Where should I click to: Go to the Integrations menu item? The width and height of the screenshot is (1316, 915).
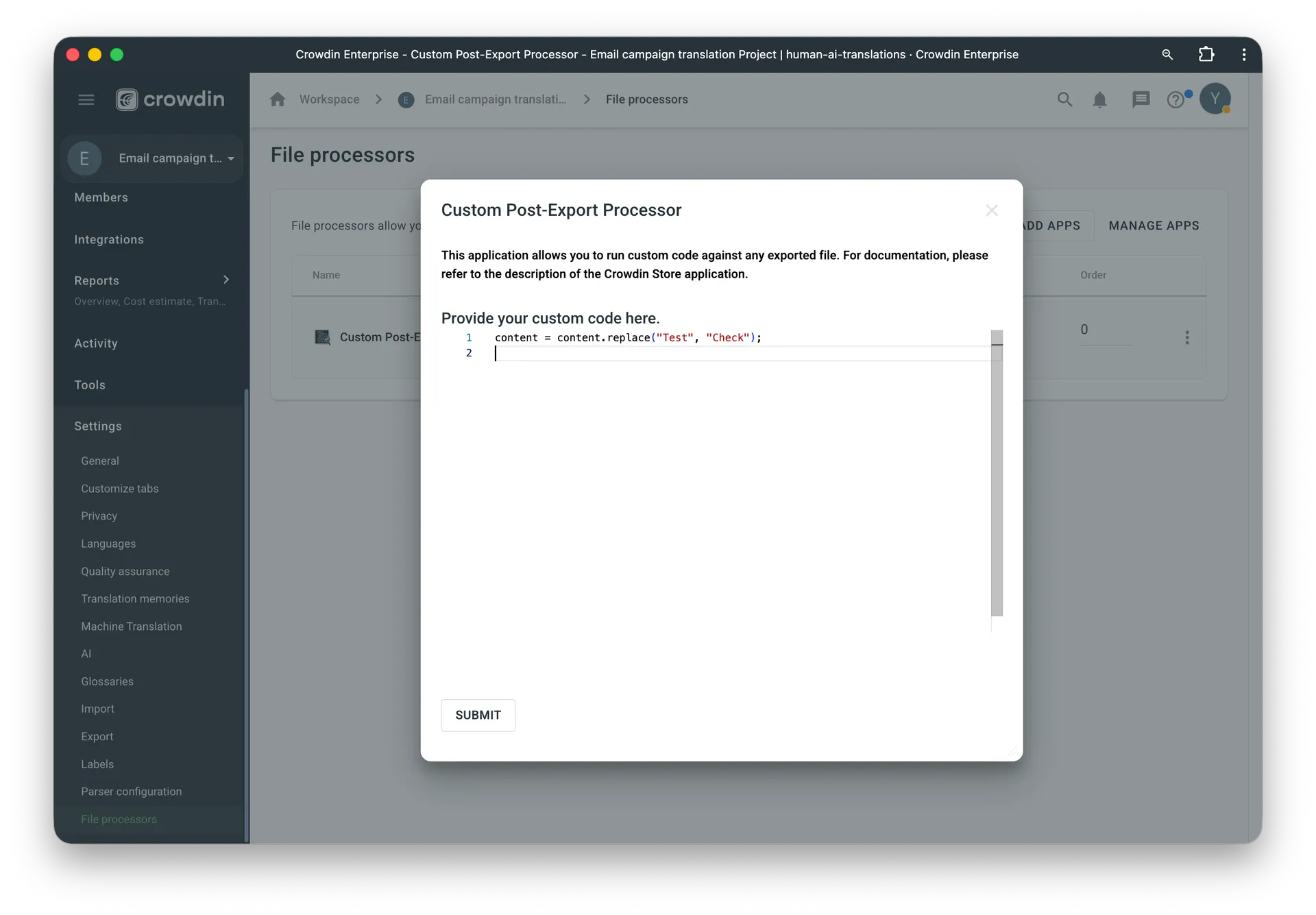(x=109, y=240)
